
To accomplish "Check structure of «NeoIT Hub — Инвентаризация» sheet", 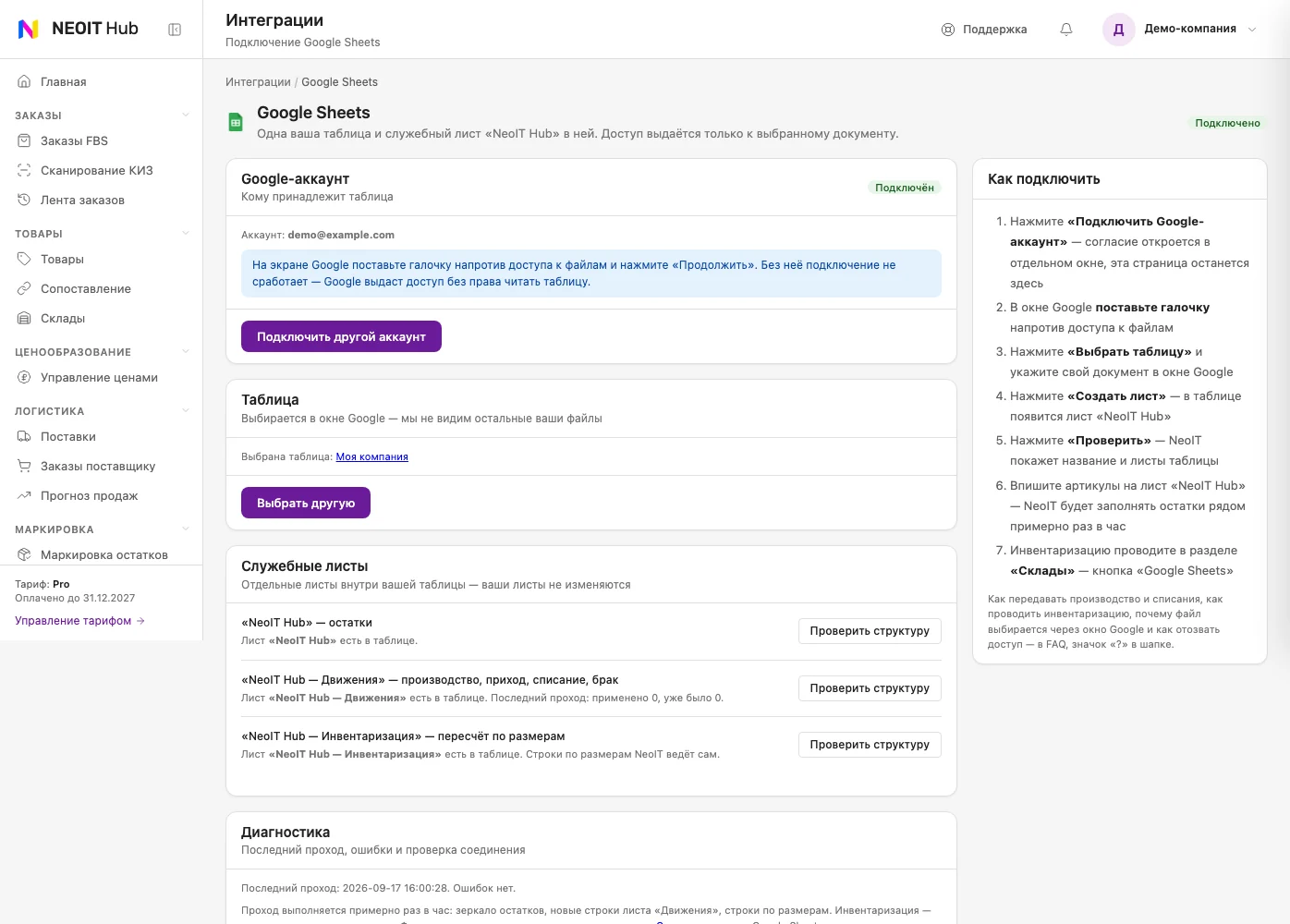I will [870, 745].
